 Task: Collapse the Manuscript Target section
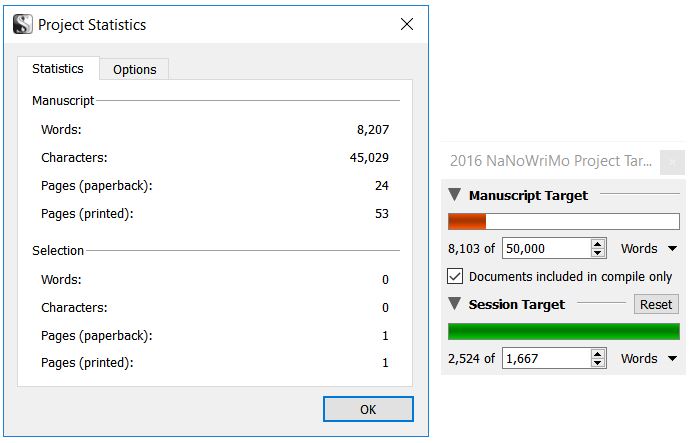click(454, 195)
